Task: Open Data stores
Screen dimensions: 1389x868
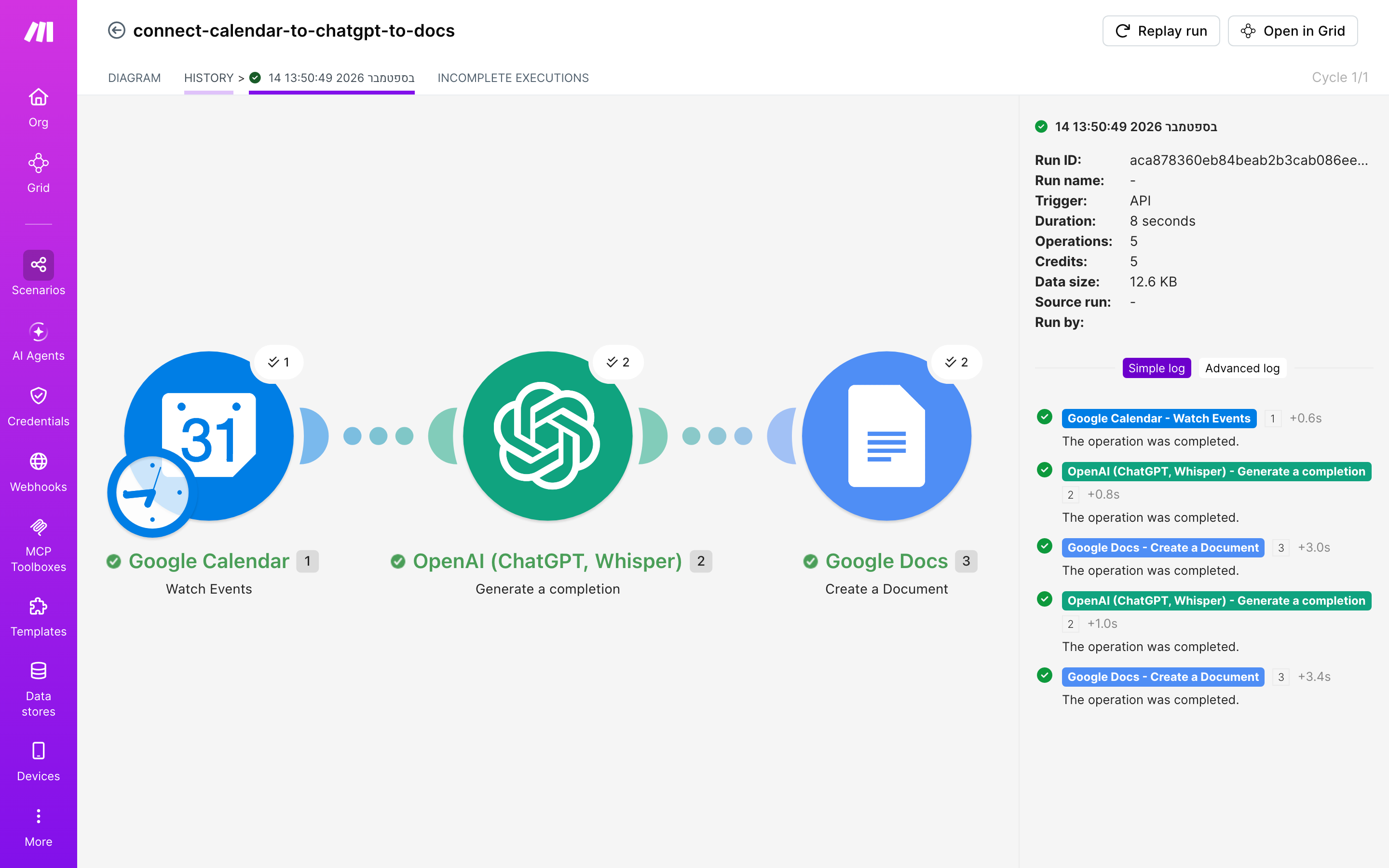Action: pyautogui.click(x=39, y=690)
